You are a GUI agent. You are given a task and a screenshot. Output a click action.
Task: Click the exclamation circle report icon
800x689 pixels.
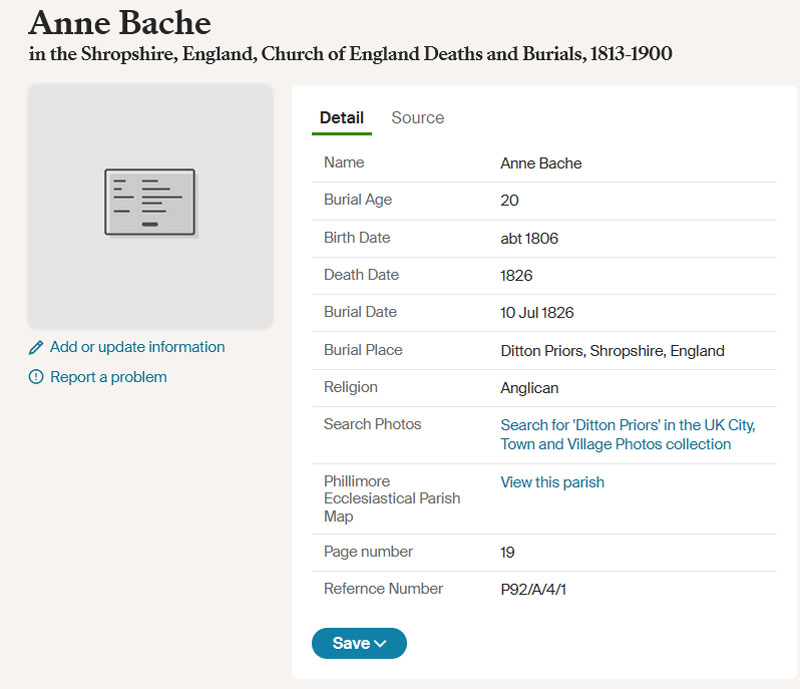coord(36,377)
